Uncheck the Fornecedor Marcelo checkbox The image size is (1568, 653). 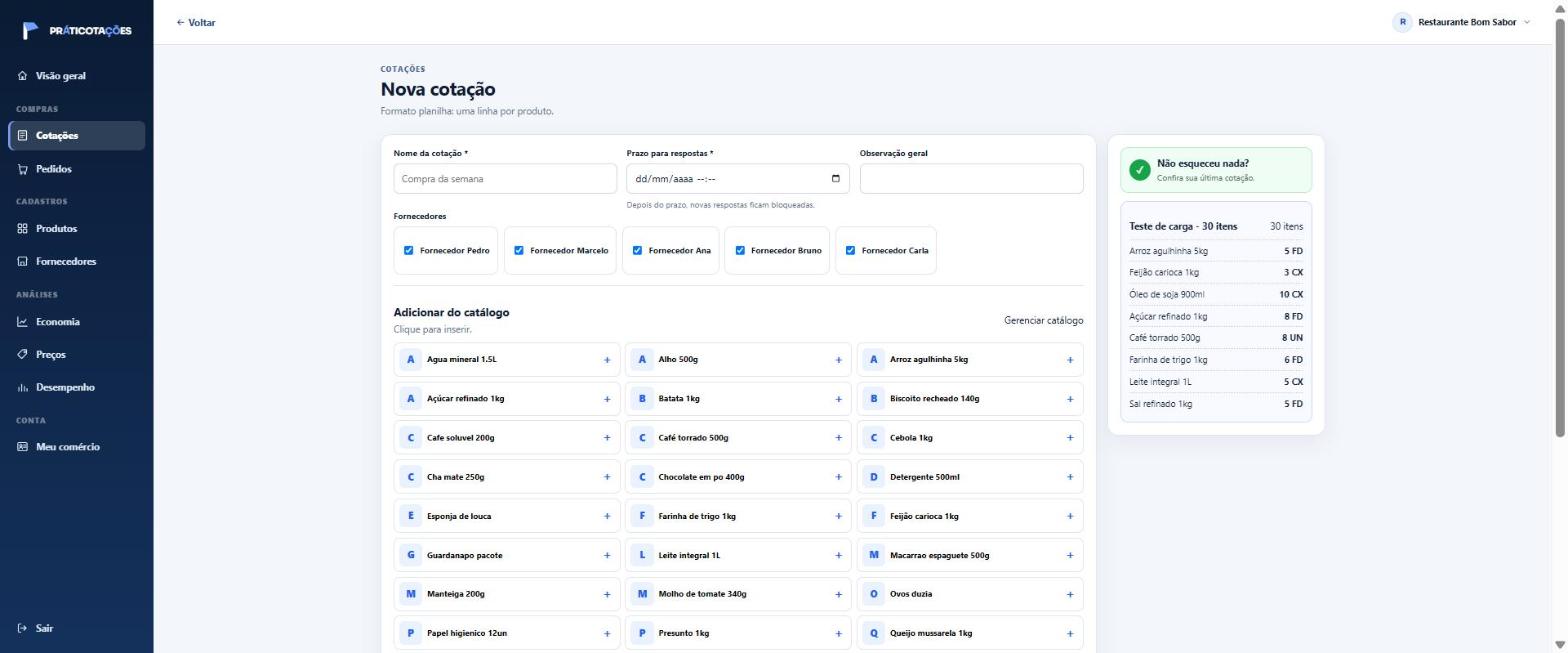(518, 251)
